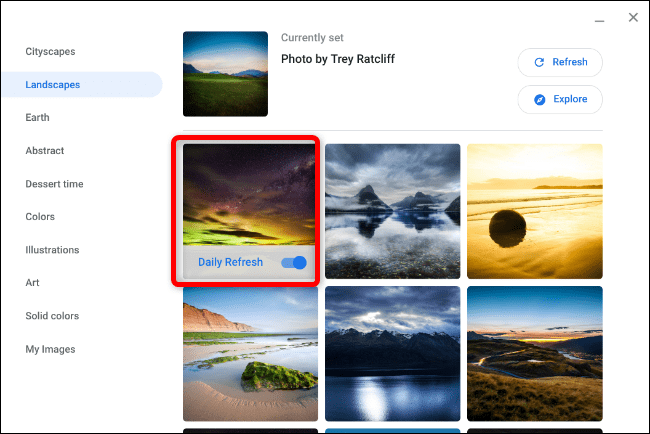Select the dark snowy mountain lake wallpaper

tap(393, 354)
